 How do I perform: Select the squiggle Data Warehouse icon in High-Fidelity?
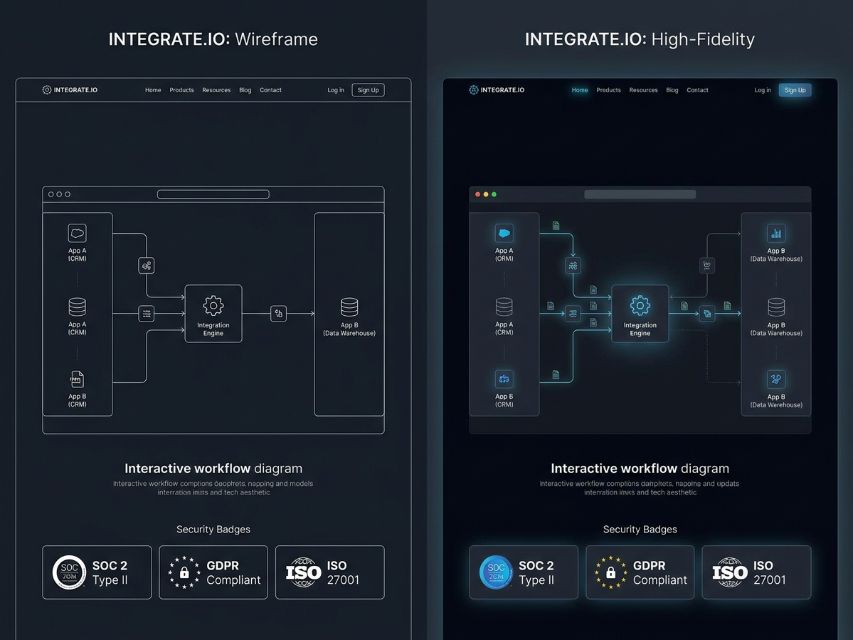click(x=776, y=379)
